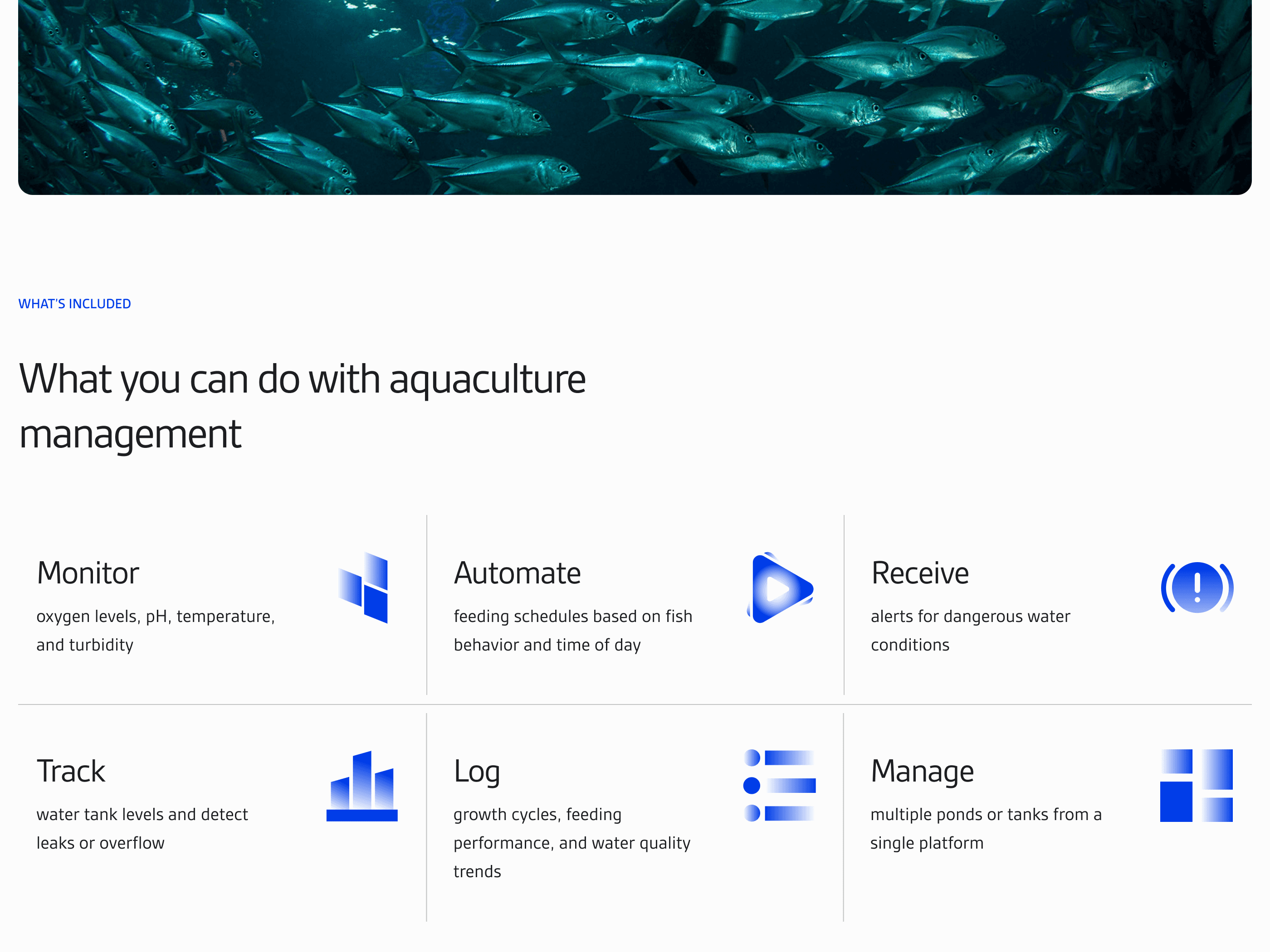1270x952 pixels.
Task: Click the Log bulleted list icon
Action: click(779, 785)
